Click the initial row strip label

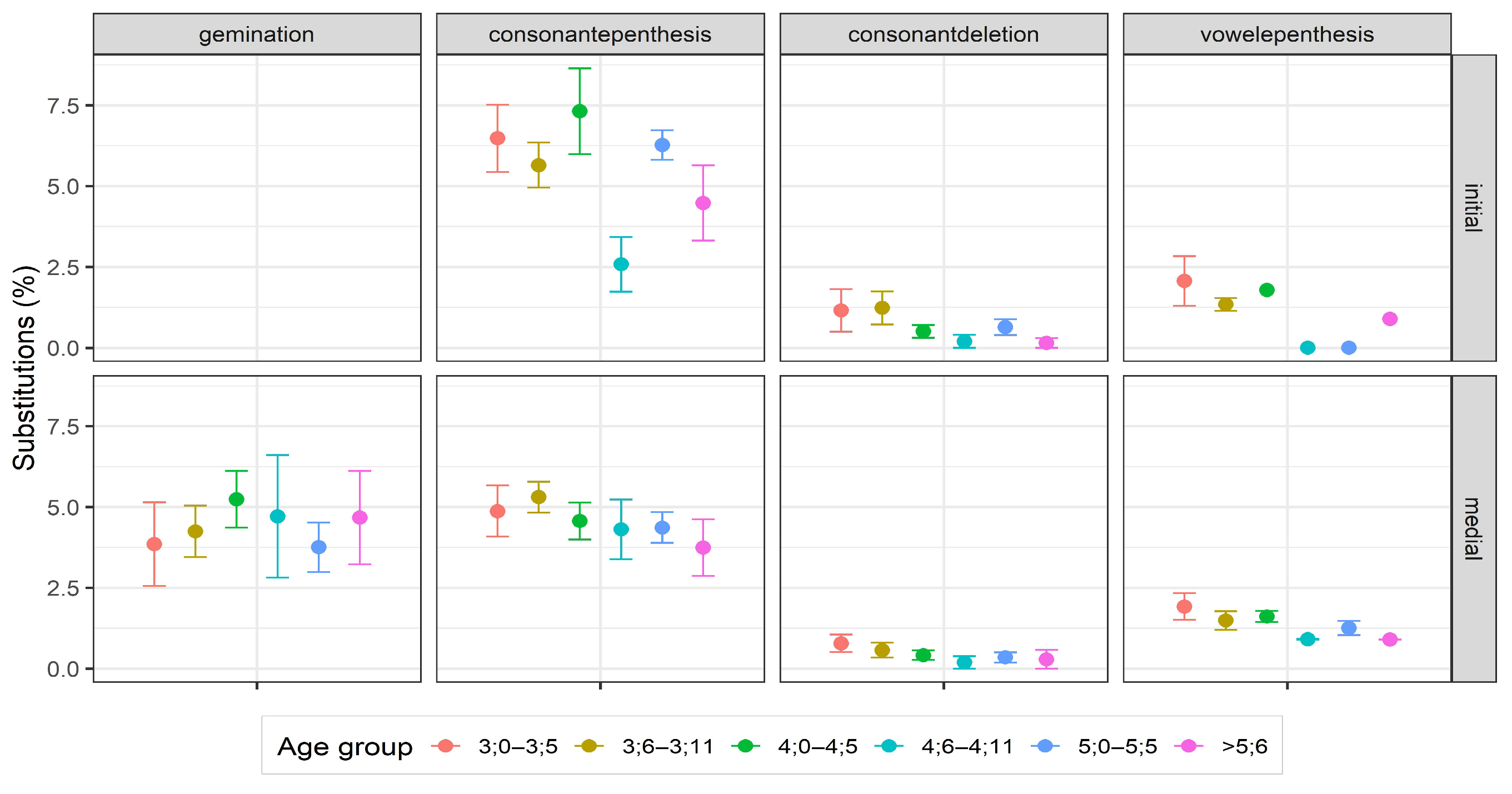point(1473,208)
